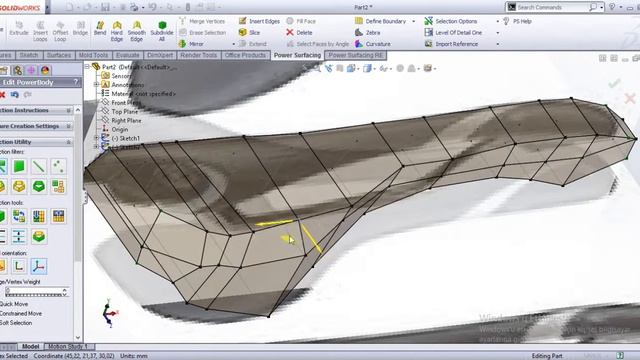The image size is (640, 360).
Task: Switch to the Render Tools tab
Action: pyautogui.click(x=199, y=55)
